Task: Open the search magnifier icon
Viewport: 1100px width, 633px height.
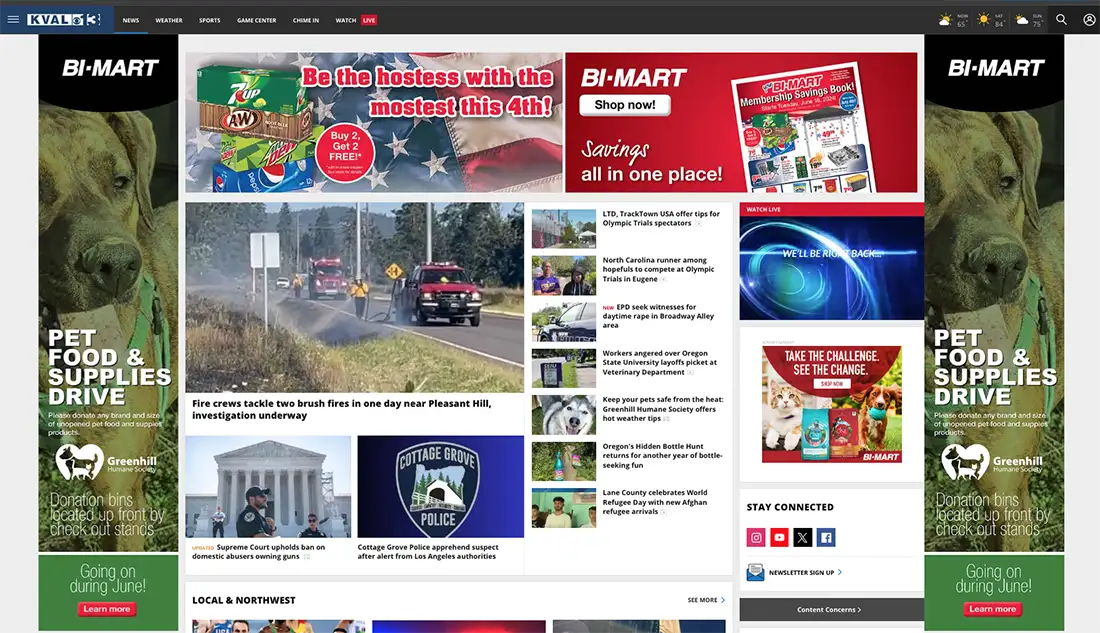Action: (1061, 20)
